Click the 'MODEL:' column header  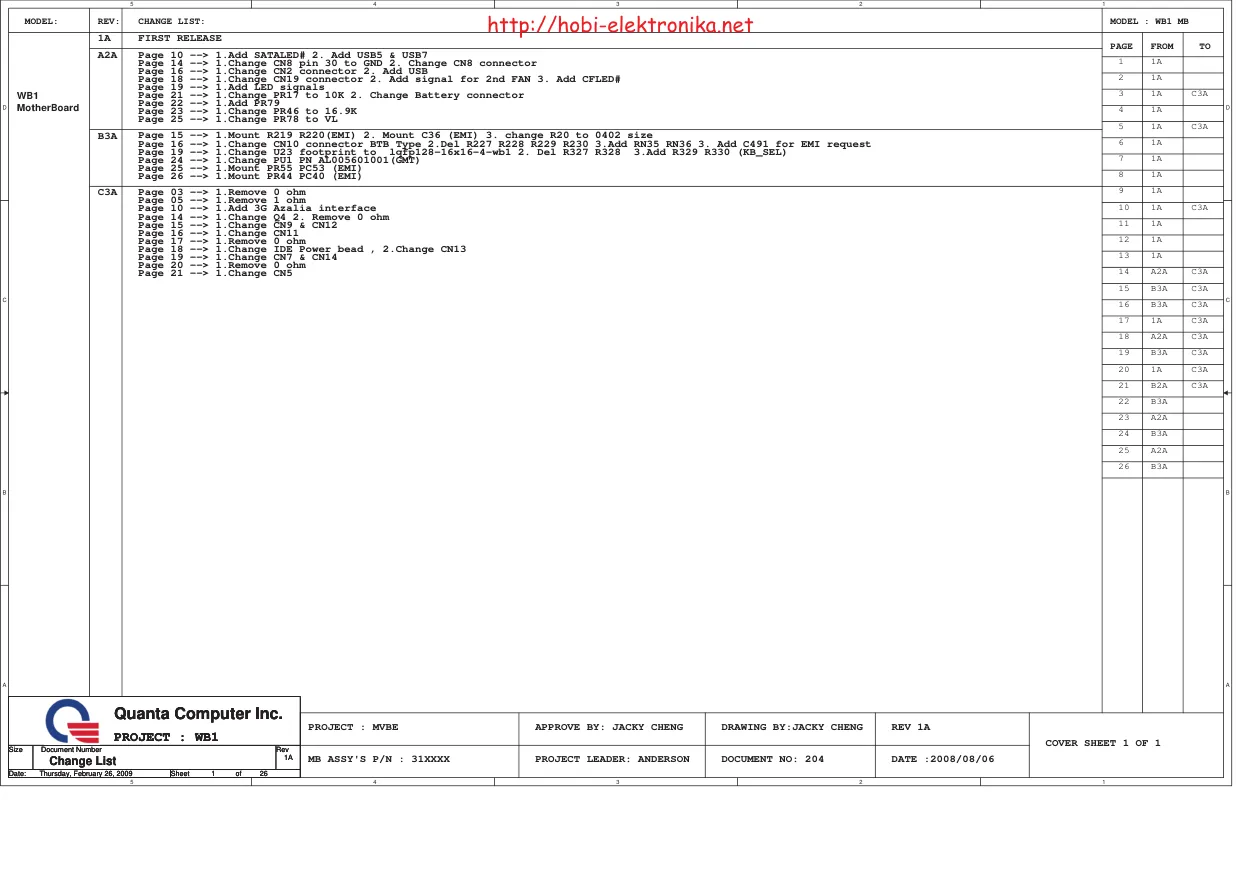tap(41, 21)
